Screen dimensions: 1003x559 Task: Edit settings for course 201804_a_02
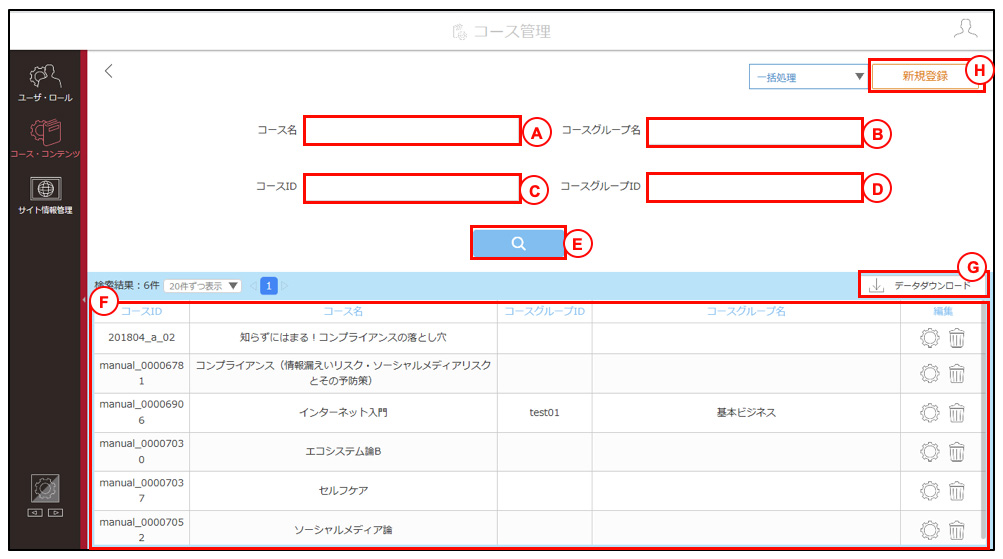coord(929,338)
